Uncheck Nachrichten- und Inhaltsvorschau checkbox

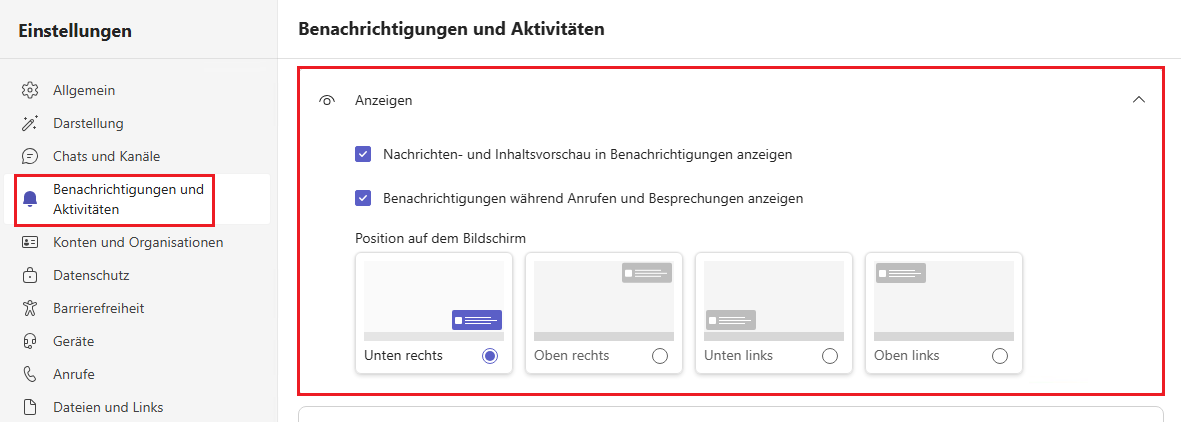click(363, 155)
